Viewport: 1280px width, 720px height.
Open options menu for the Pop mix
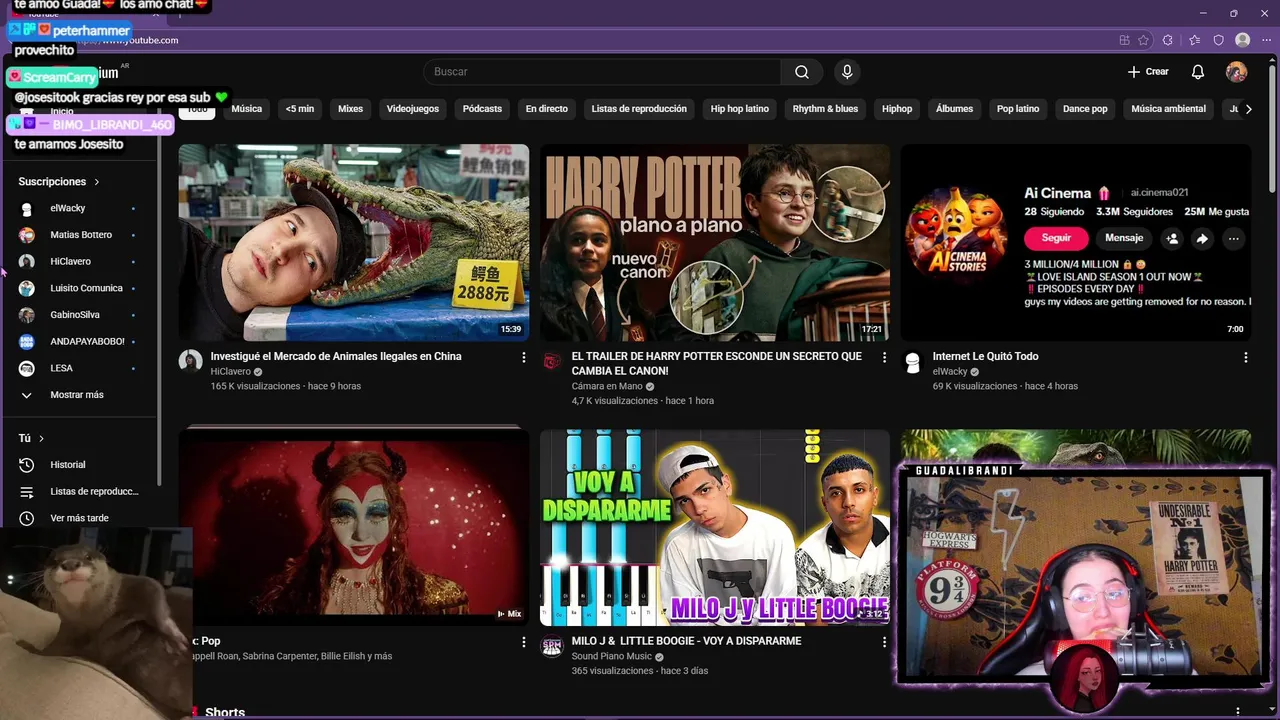(x=523, y=642)
